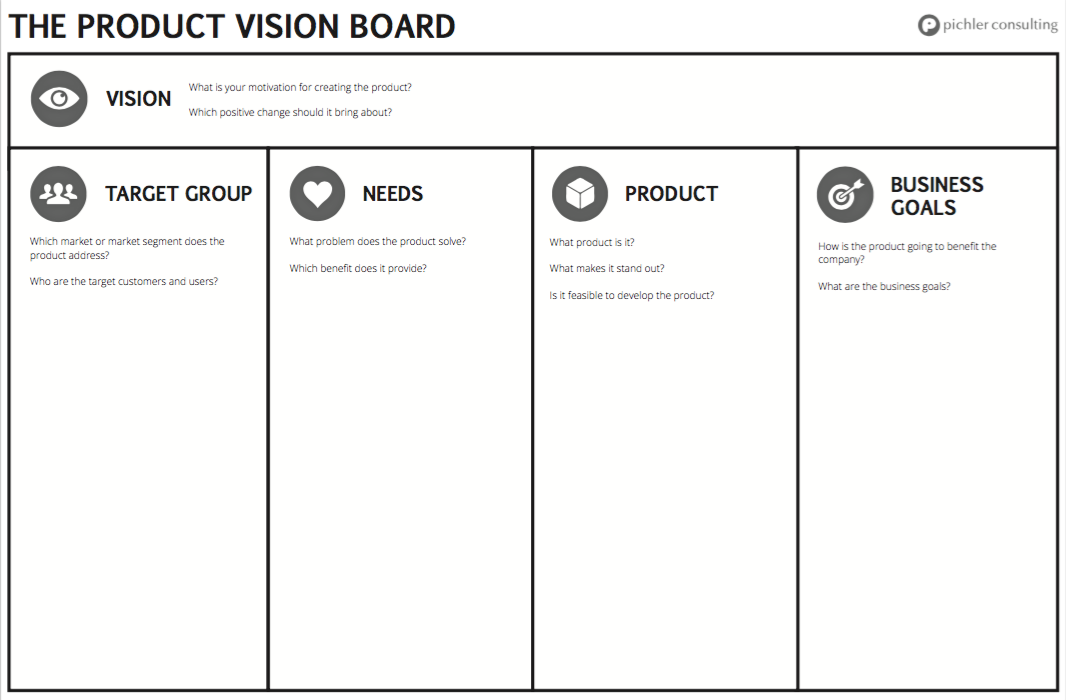The width and height of the screenshot is (1066, 700).
Task: Select the TARGET GROUP heading
Action: pos(178,194)
